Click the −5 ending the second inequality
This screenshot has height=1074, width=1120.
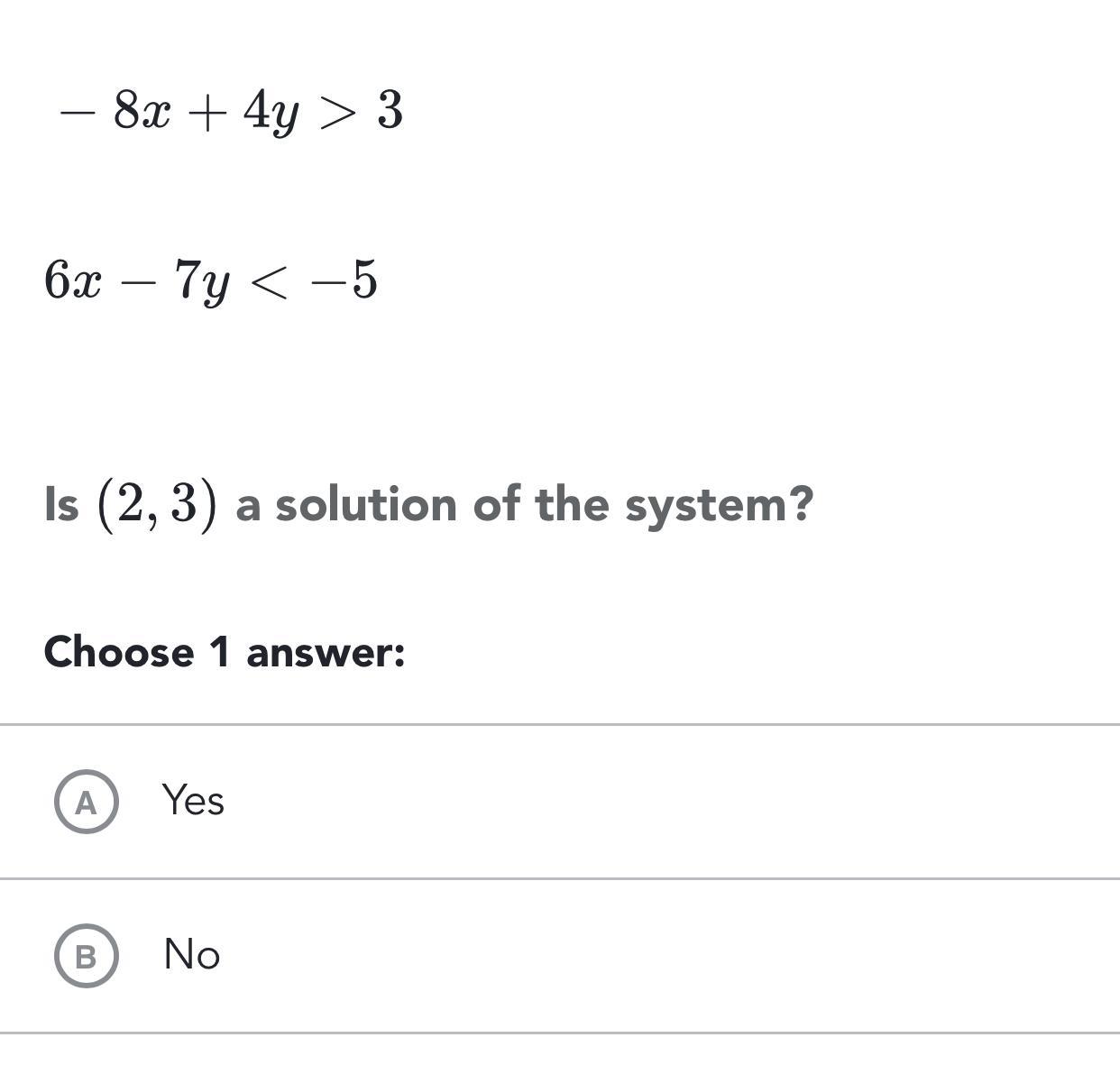pyautogui.click(x=344, y=280)
